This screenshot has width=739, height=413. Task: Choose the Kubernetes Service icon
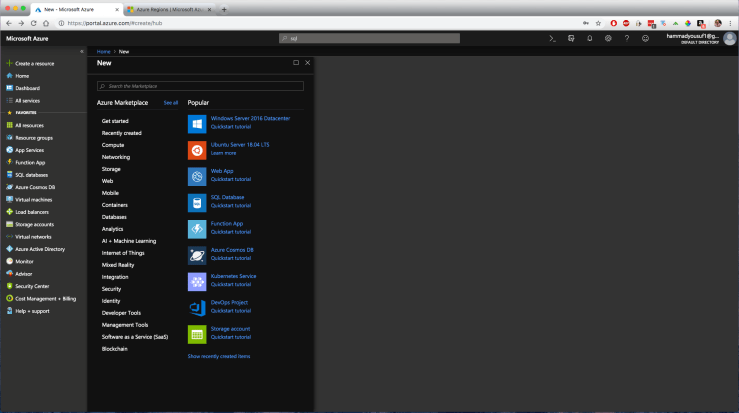(x=197, y=282)
